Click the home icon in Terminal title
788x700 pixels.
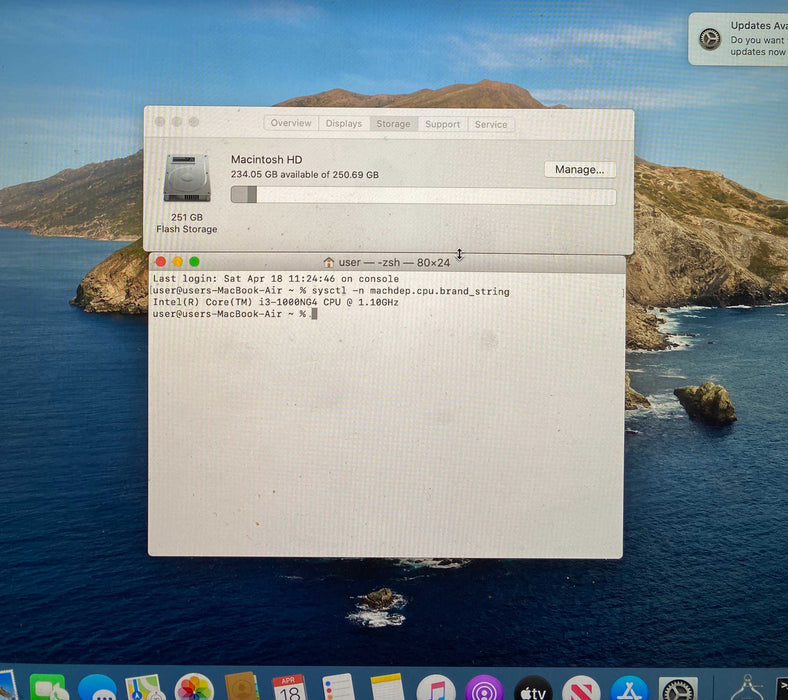(x=329, y=262)
